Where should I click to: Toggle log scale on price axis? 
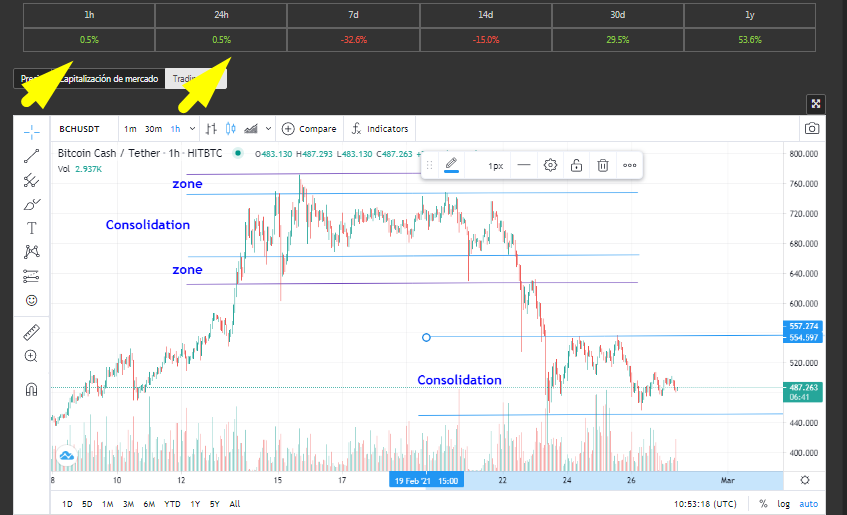click(x=783, y=504)
